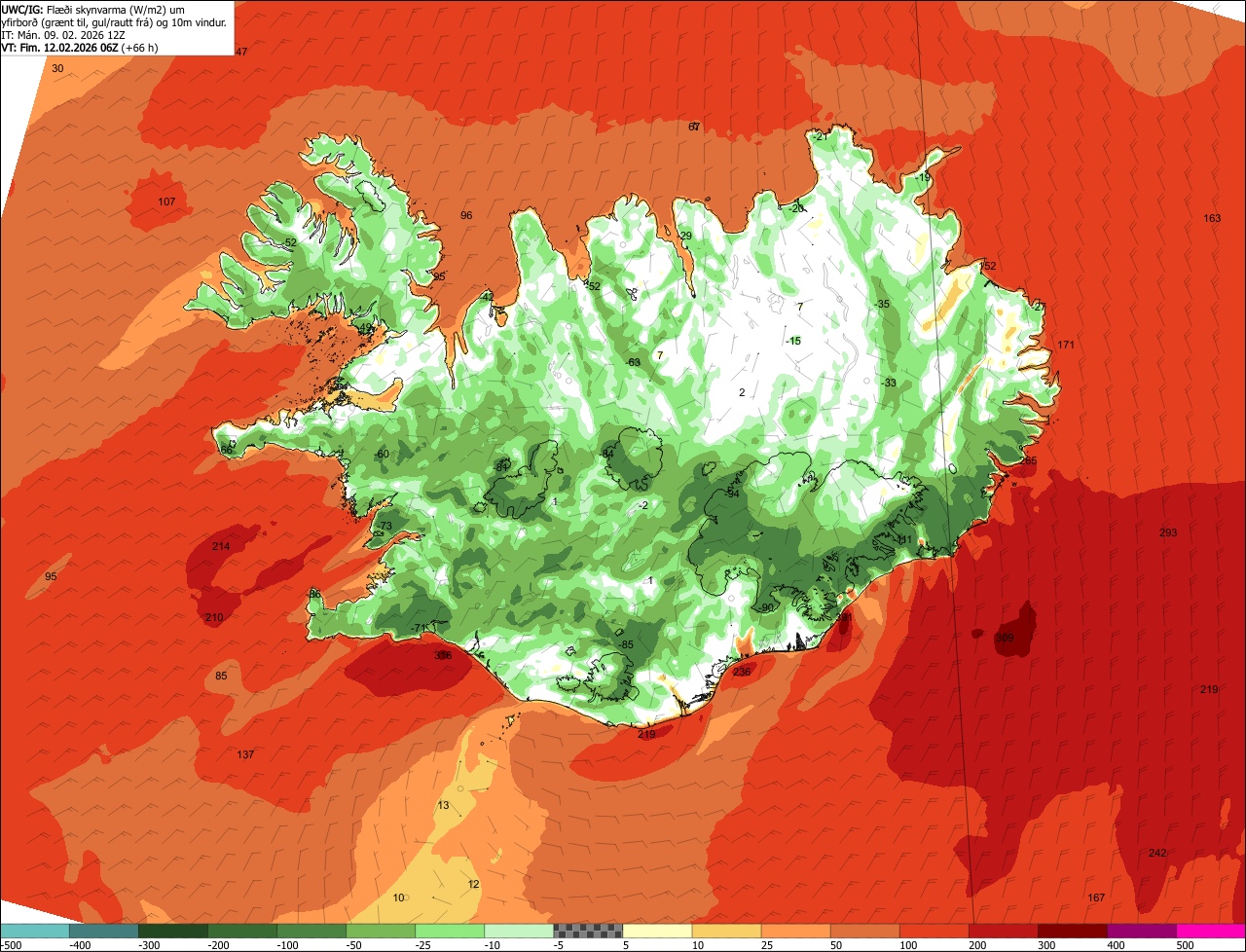Image resolution: width=1246 pixels, height=952 pixels.
Task: Select the -300 to -200 darkest green swatch
Action: 172,931
